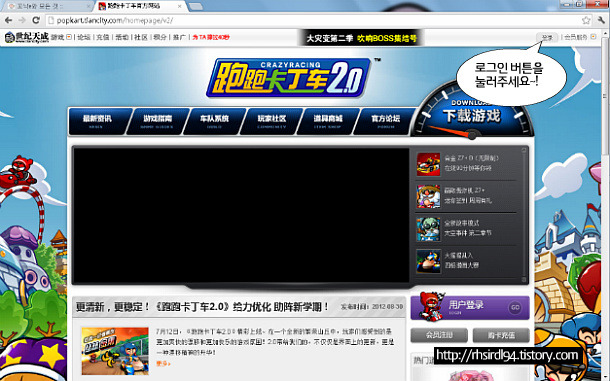The width and height of the screenshot is (610, 381).
Task: Click the news article thumbnail image
Action: point(115,351)
